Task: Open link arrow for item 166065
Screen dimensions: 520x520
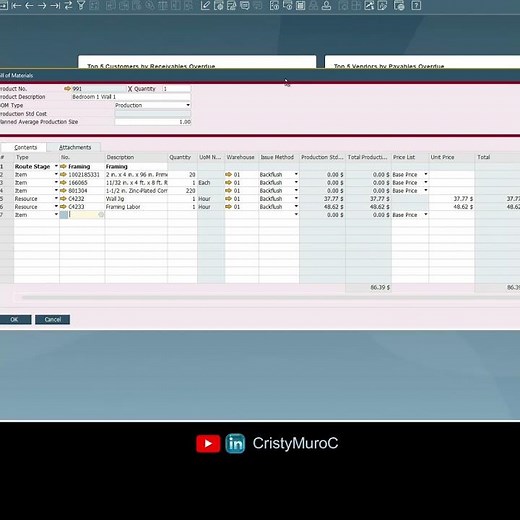Action: point(63,183)
